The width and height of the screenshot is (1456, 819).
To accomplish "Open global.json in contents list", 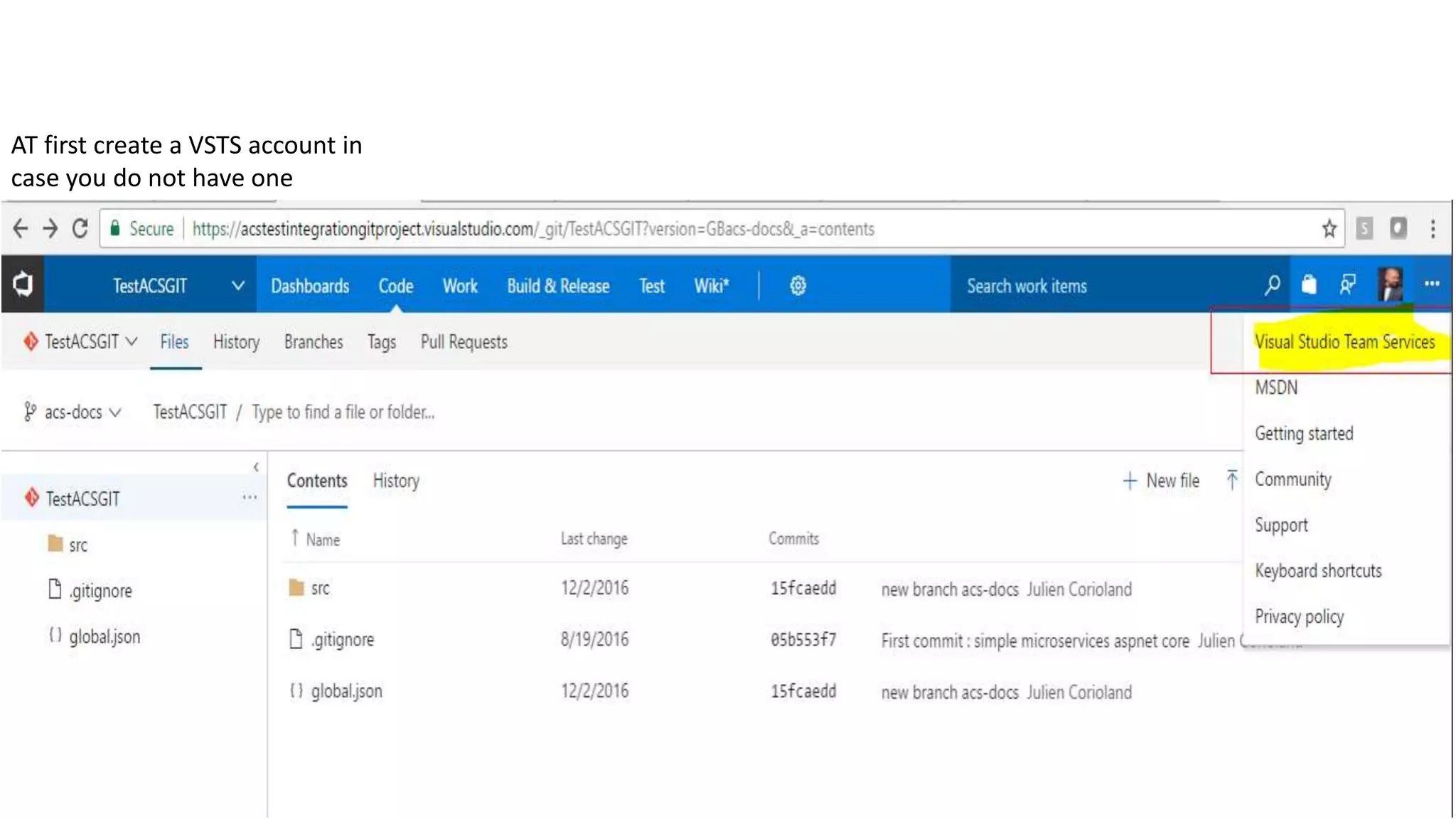I will coord(346,691).
